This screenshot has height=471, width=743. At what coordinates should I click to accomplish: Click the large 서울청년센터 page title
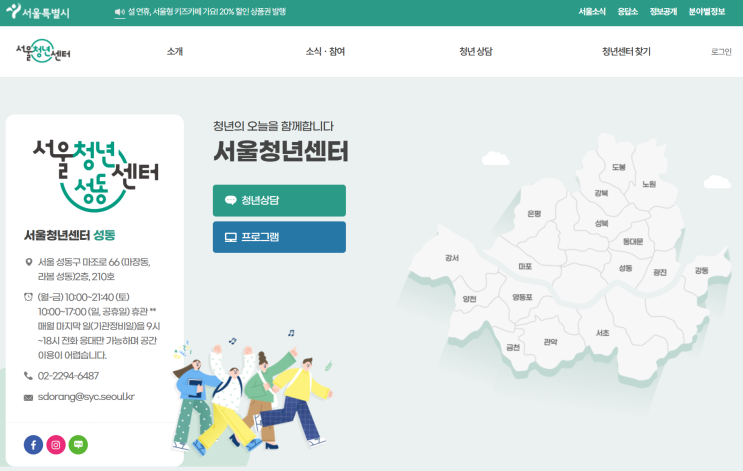click(x=281, y=151)
